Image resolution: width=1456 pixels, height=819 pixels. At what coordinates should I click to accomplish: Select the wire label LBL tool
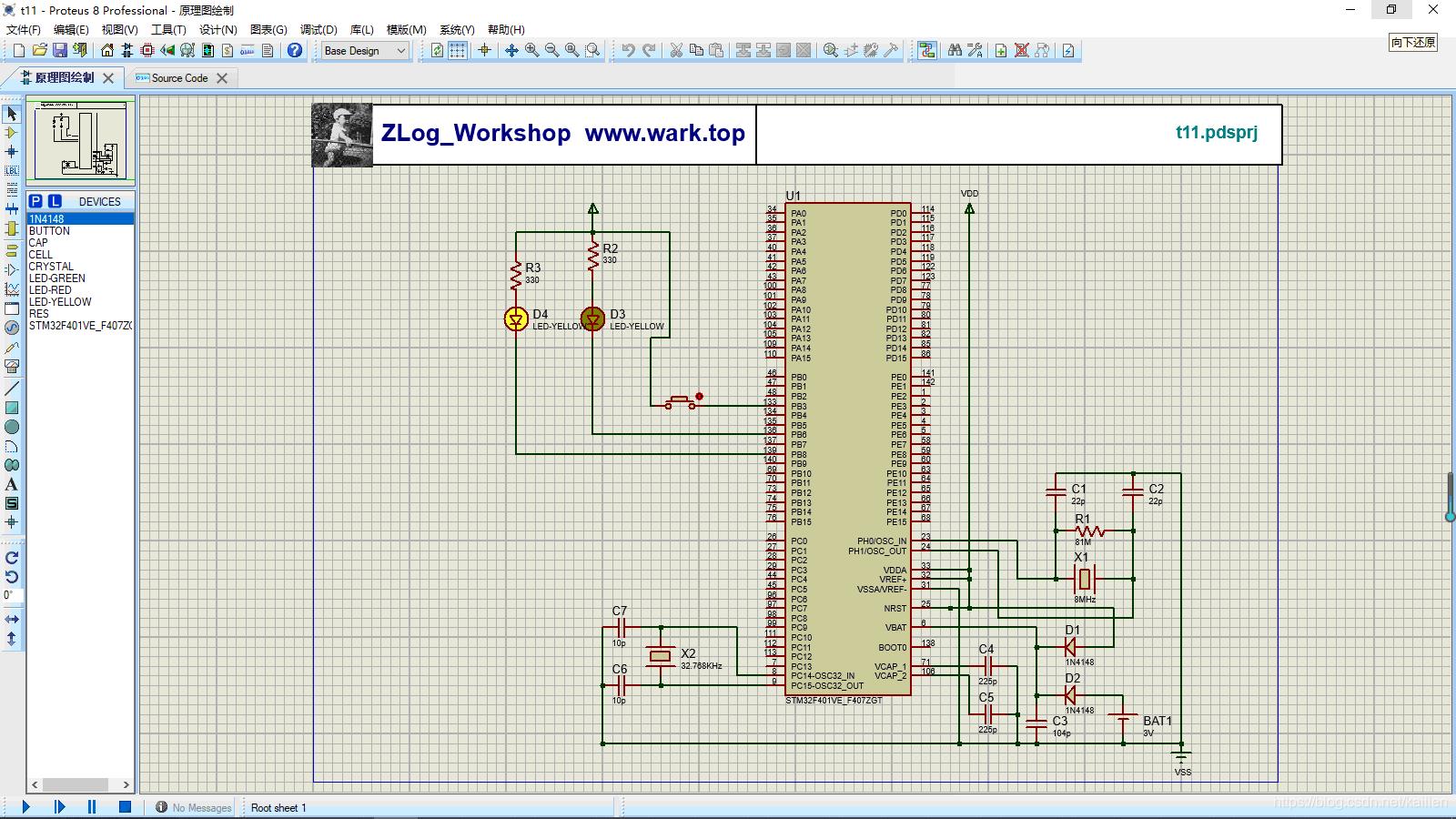[x=12, y=171]
